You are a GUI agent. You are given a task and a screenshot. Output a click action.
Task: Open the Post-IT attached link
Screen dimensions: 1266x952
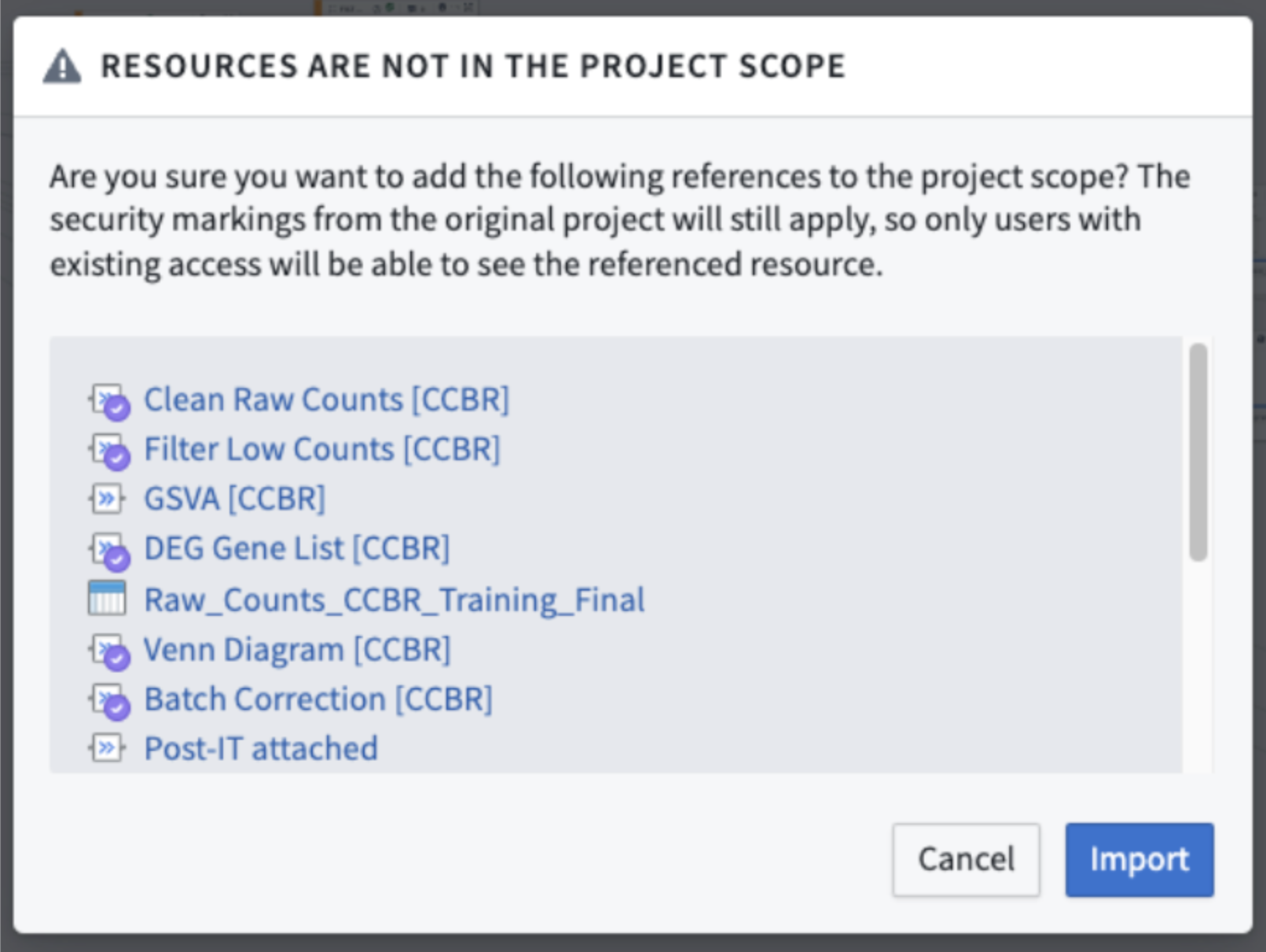260,749
